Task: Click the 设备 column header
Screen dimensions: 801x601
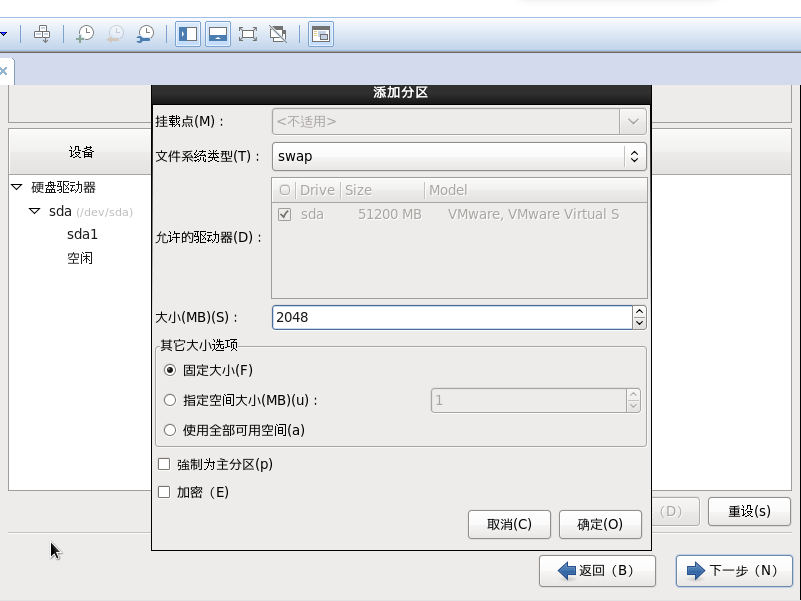Action: pyautogui.click(x=81, y=152)
